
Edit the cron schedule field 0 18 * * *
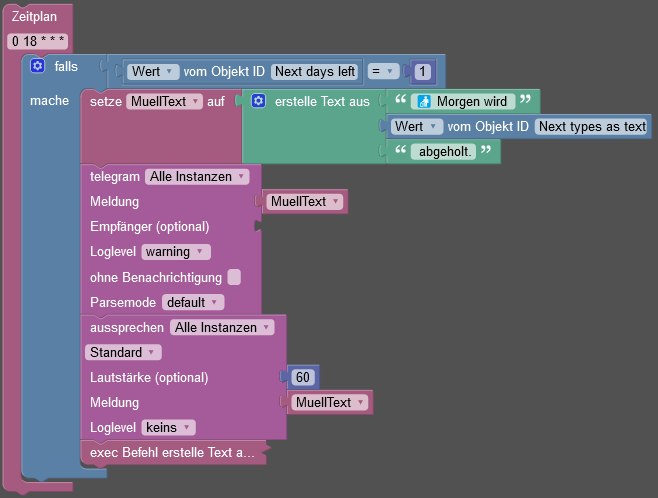click(x=38, y=41)
